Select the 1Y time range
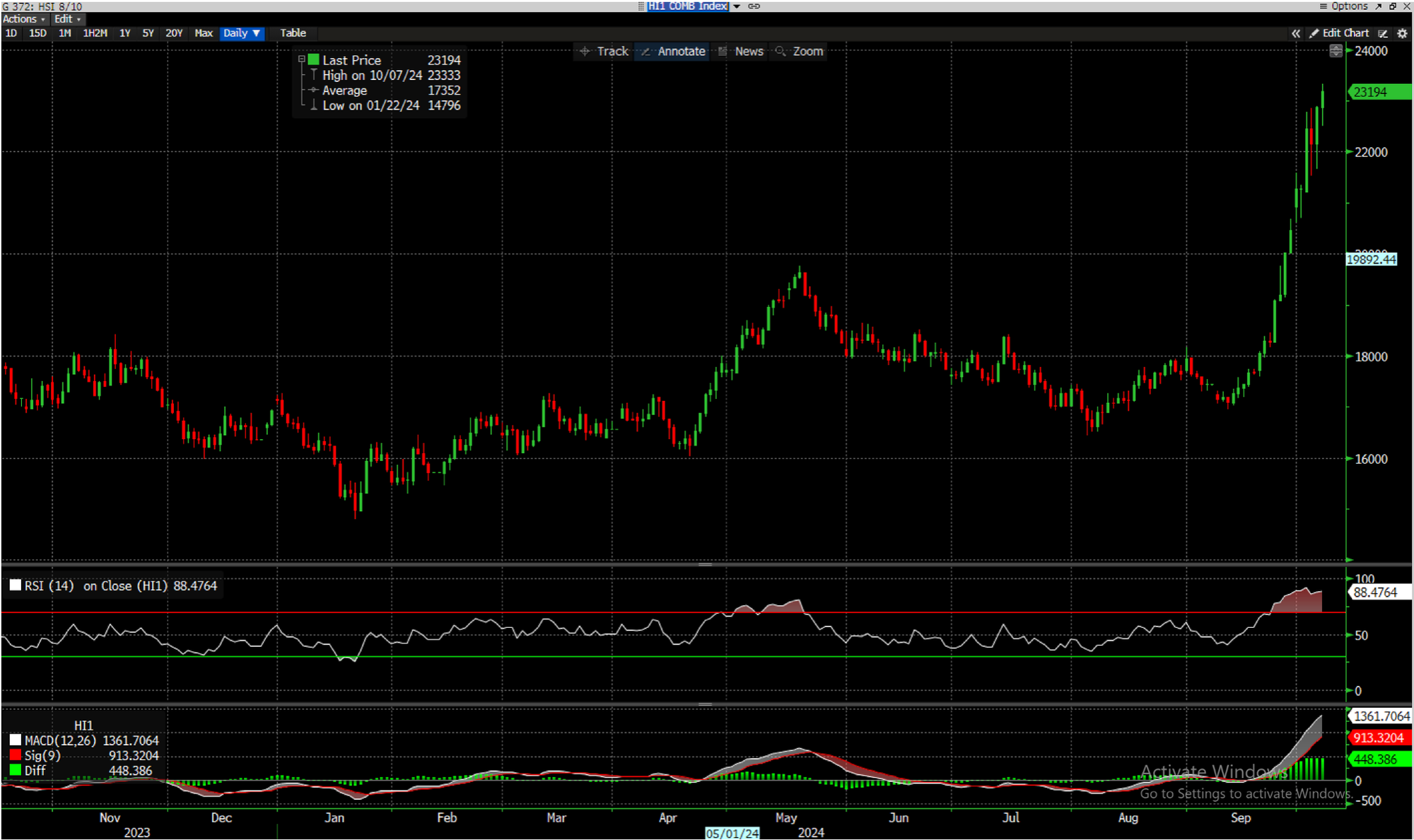The height and width of the screenshot is (840, 1414). pyautogui.click(x=124, y=33)
